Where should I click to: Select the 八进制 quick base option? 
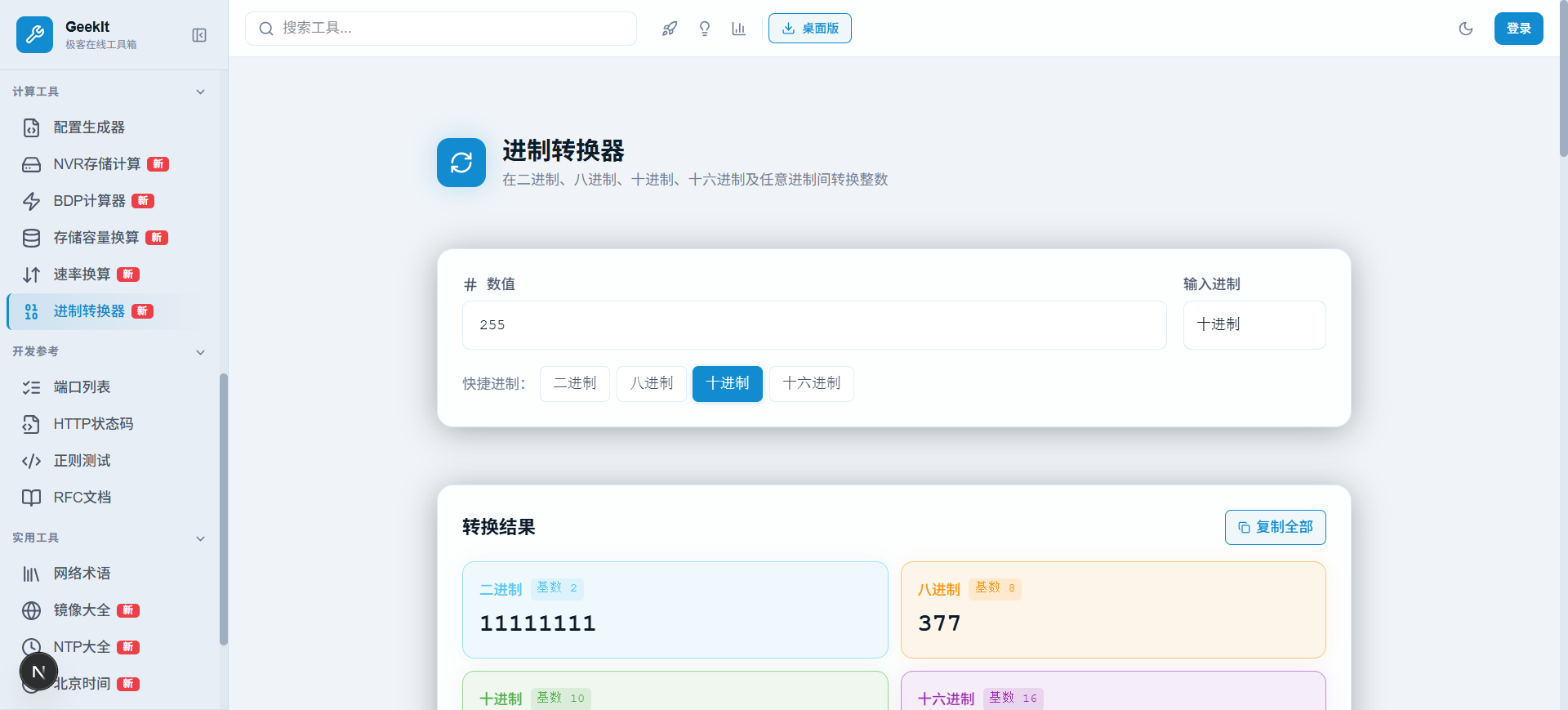(652, 384)
